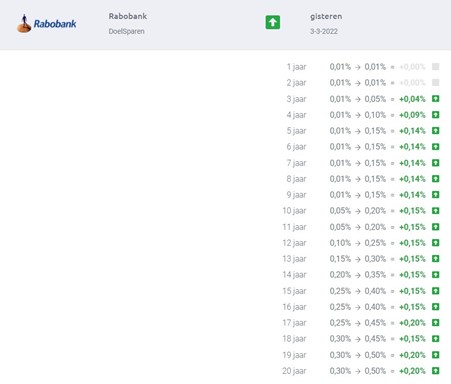The width and height of the screenshot is (451, 384).
Task: Click the 3-3-2022 date text
Action: [x=324, y=31]
